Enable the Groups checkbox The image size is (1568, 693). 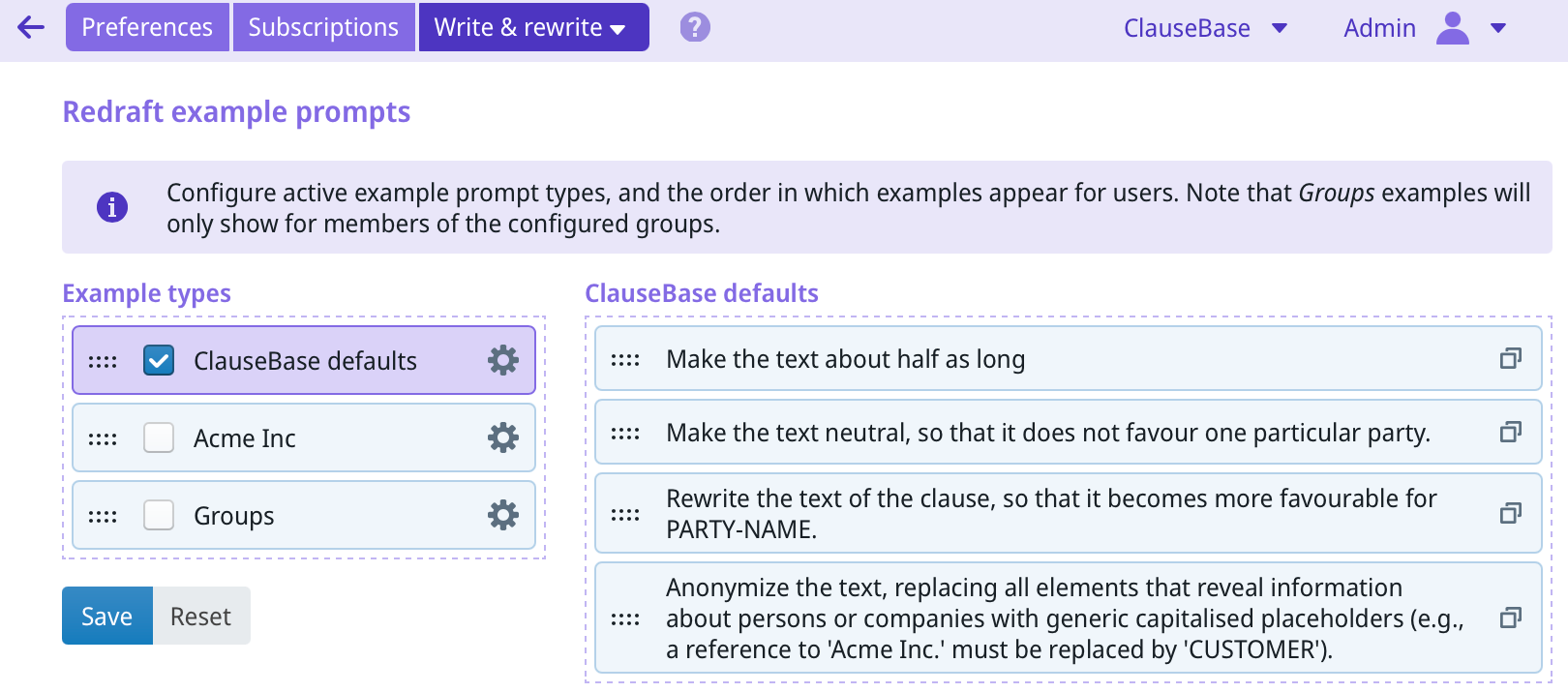point(159,515)
